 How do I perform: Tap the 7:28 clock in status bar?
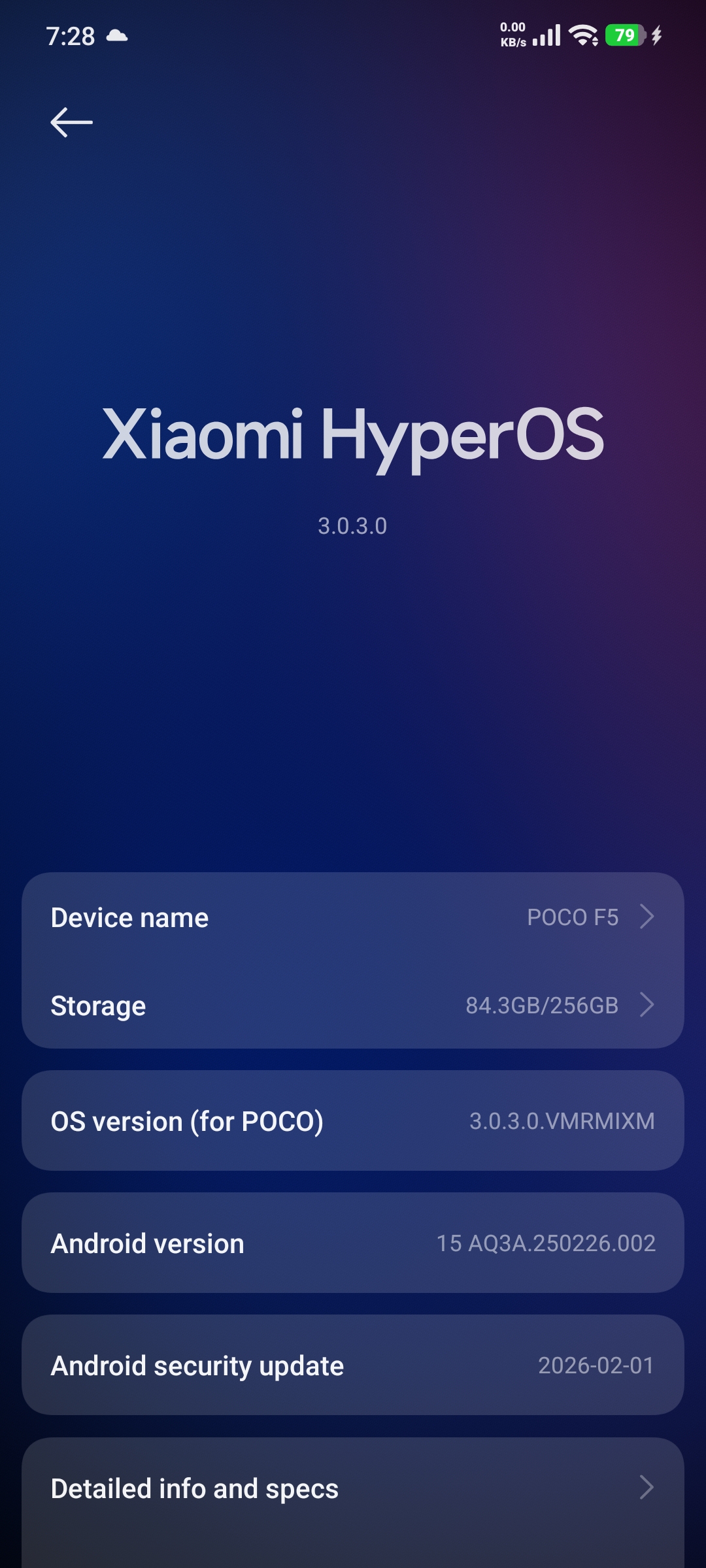tap(71, 36)
